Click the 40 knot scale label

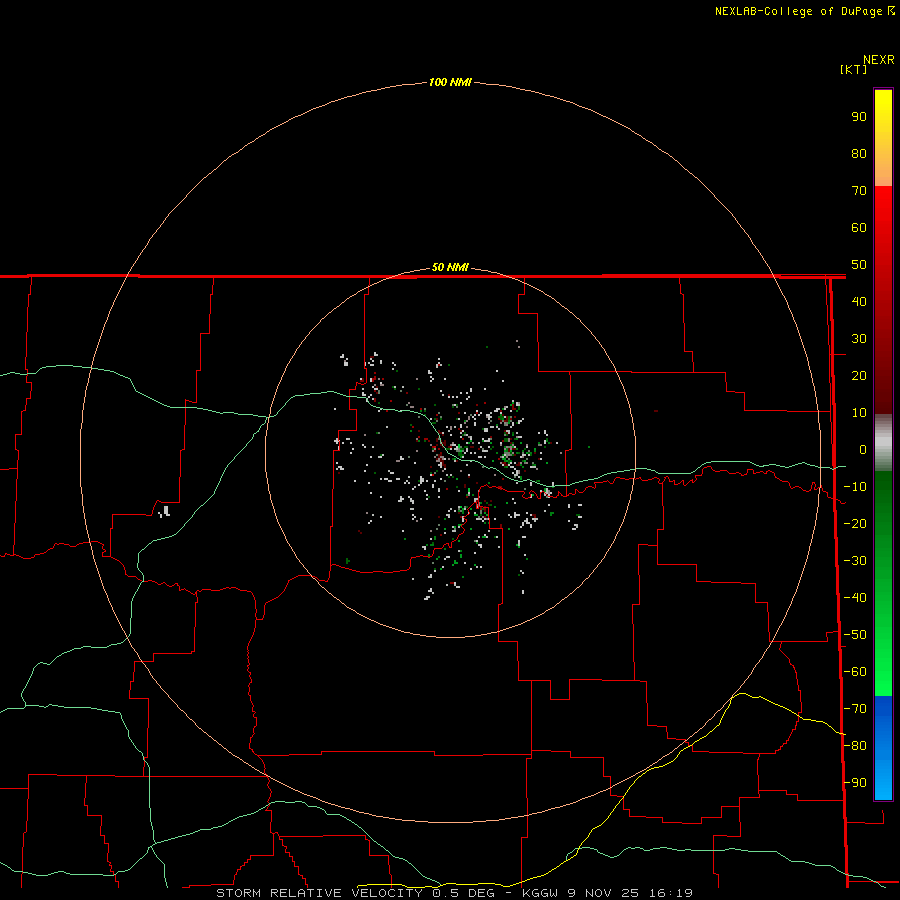click(x=859, y=301)
